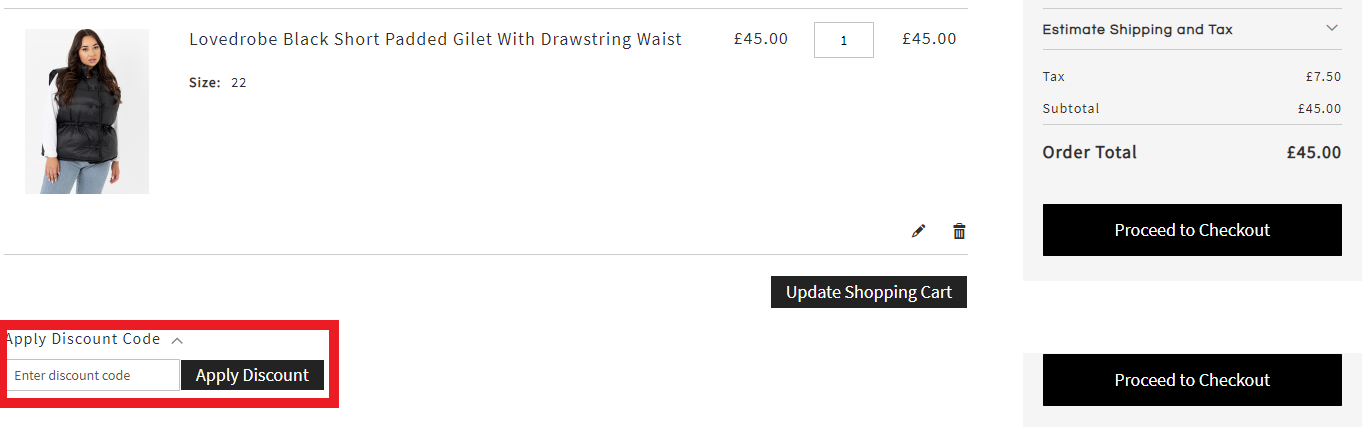Click the Apply Discount button
Viewport: 1366px width, 427px height.
point(252,375)
